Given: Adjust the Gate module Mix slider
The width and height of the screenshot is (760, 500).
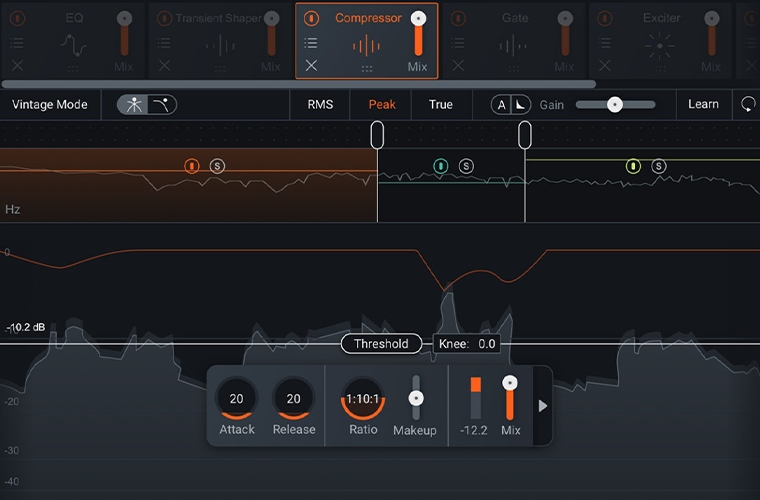Looking at the screenshot, I should (x=565, y=34).
